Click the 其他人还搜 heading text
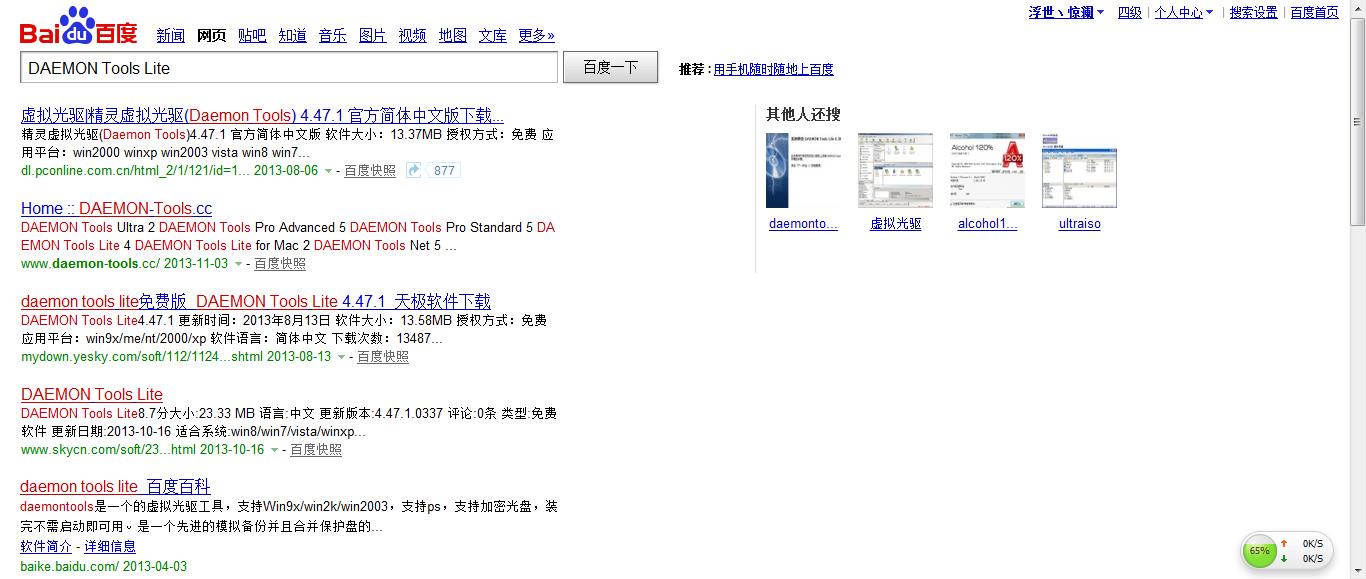1366x579 pixels. (803, 114)
